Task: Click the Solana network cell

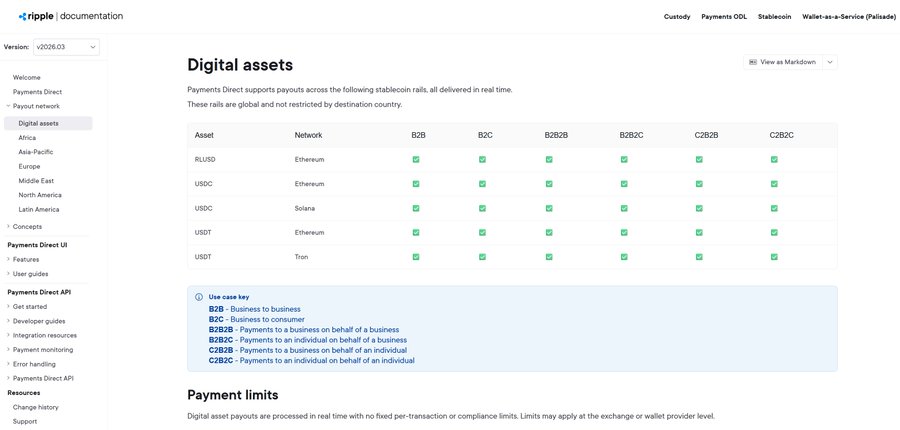Action: click(x=304, y=208)
